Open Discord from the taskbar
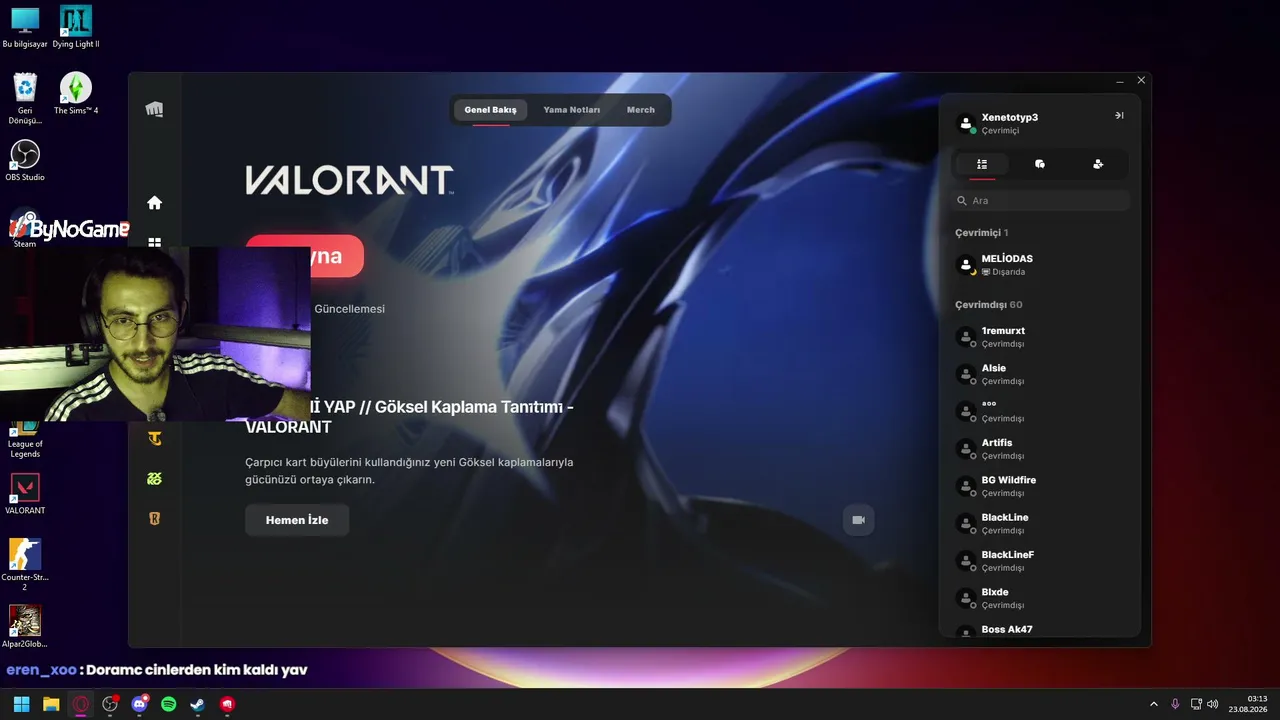Viewport: 1280px width, 720px height. click(x=139, y=704)
